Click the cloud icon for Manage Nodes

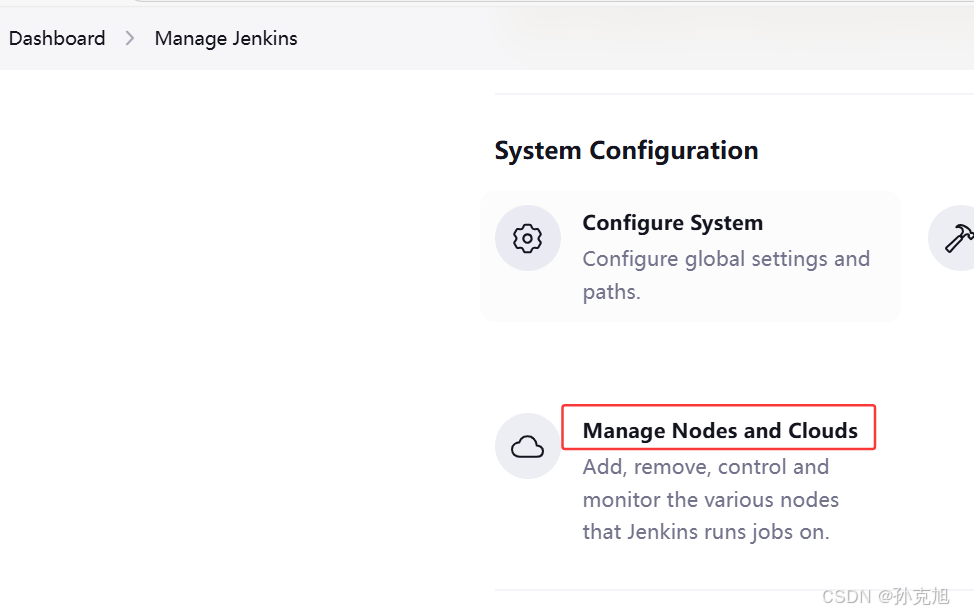click(527, 446)
